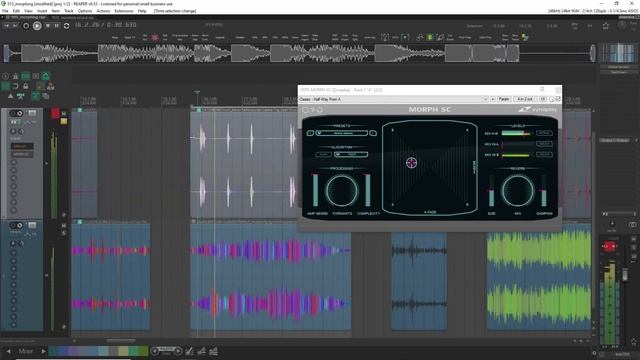Click the left arrow before Mixer tab
640x360 pixels.
[x=8, y=351]
